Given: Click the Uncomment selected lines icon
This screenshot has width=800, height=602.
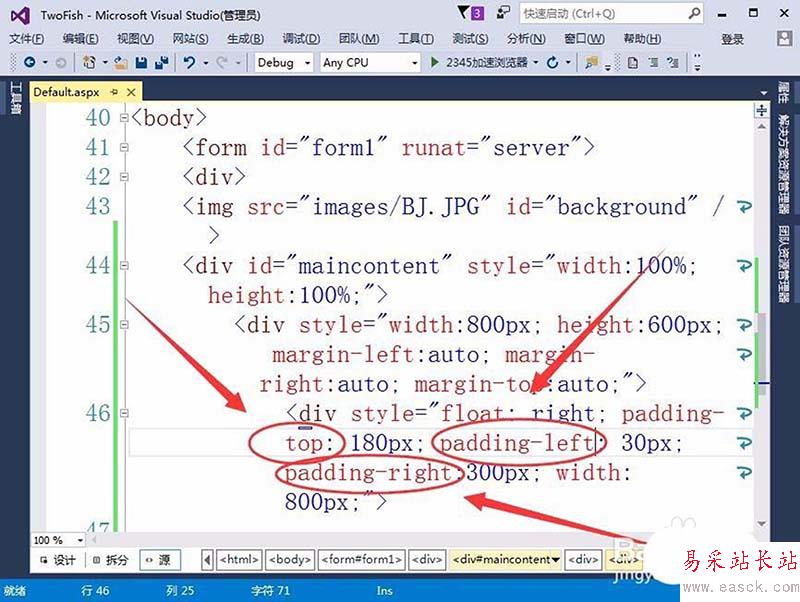Looking at the screenshot, I should 673,63.
